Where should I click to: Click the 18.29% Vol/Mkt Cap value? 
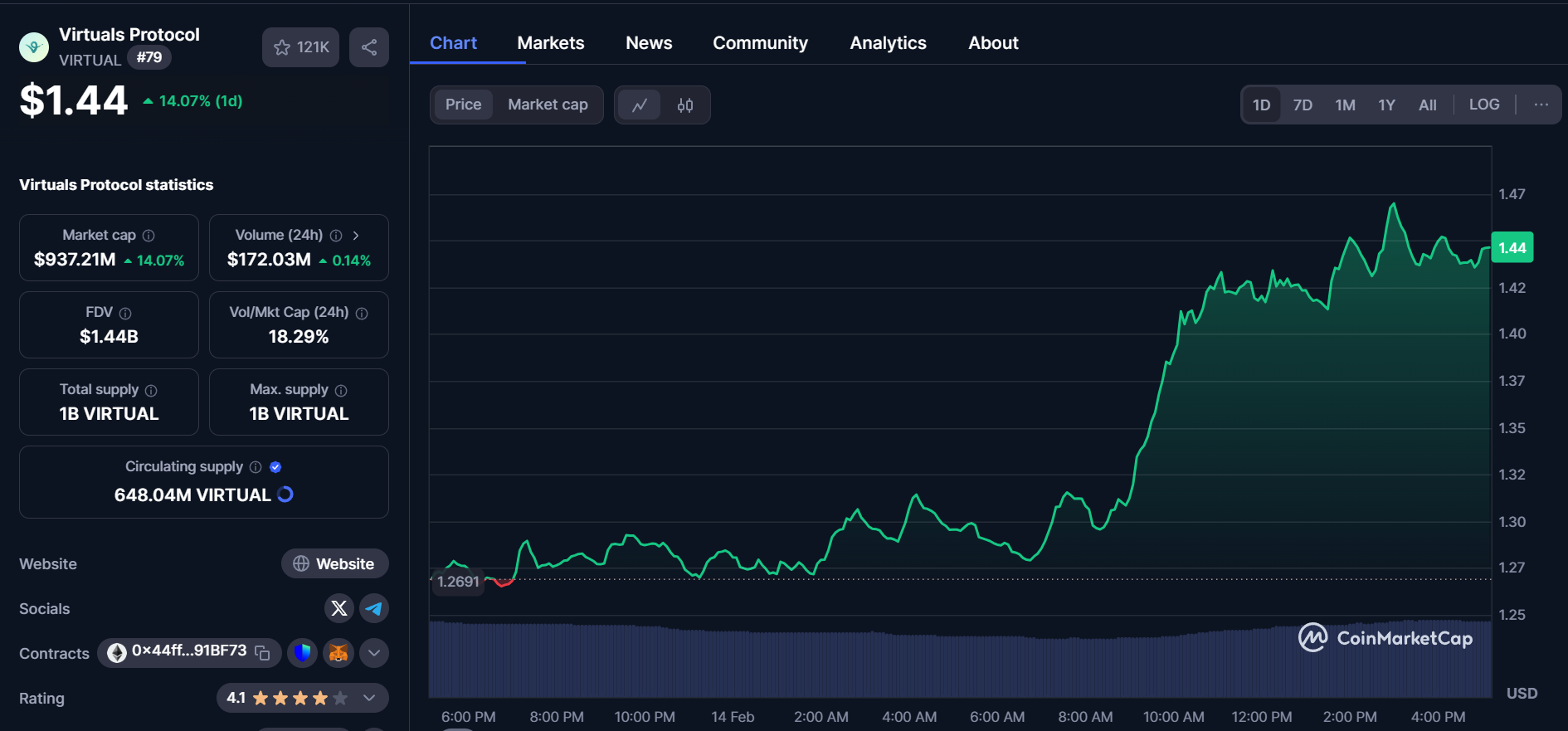point(299,337)
